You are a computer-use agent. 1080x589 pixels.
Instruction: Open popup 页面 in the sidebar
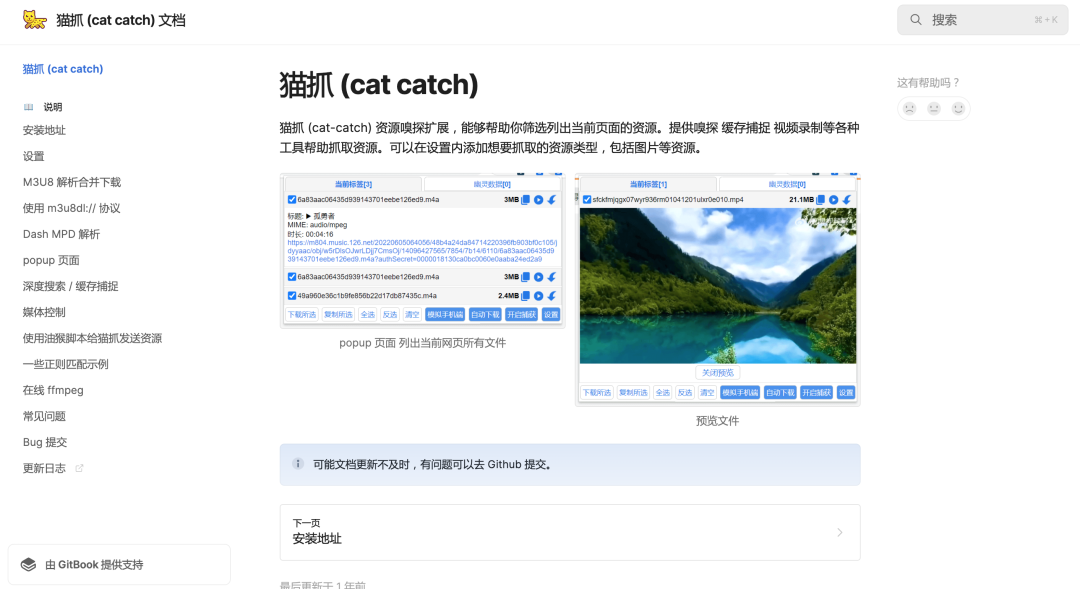[51, 260]
